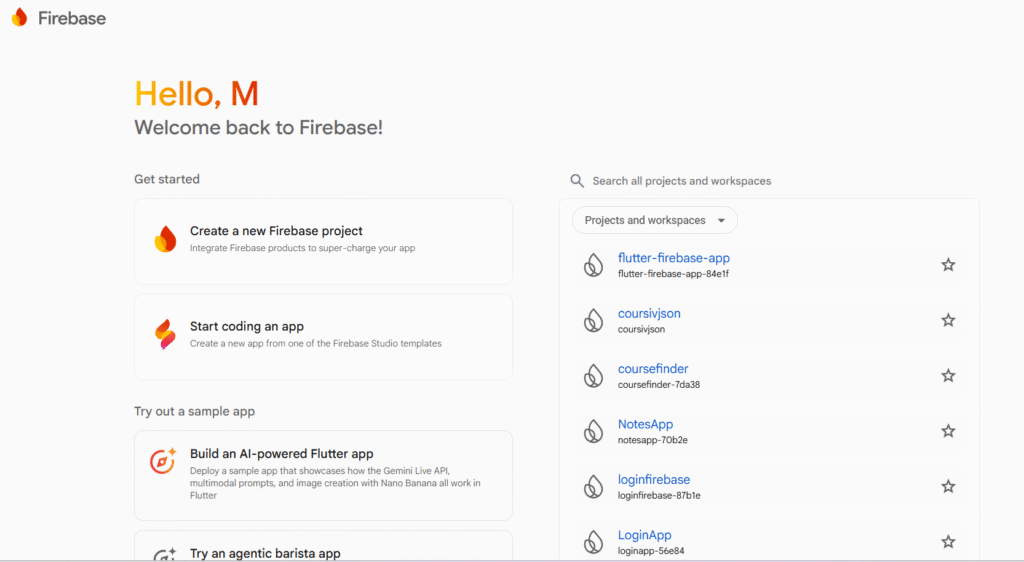Open the coursivjson project link
Screen dimensions: 1024x562
pos(649,314)
